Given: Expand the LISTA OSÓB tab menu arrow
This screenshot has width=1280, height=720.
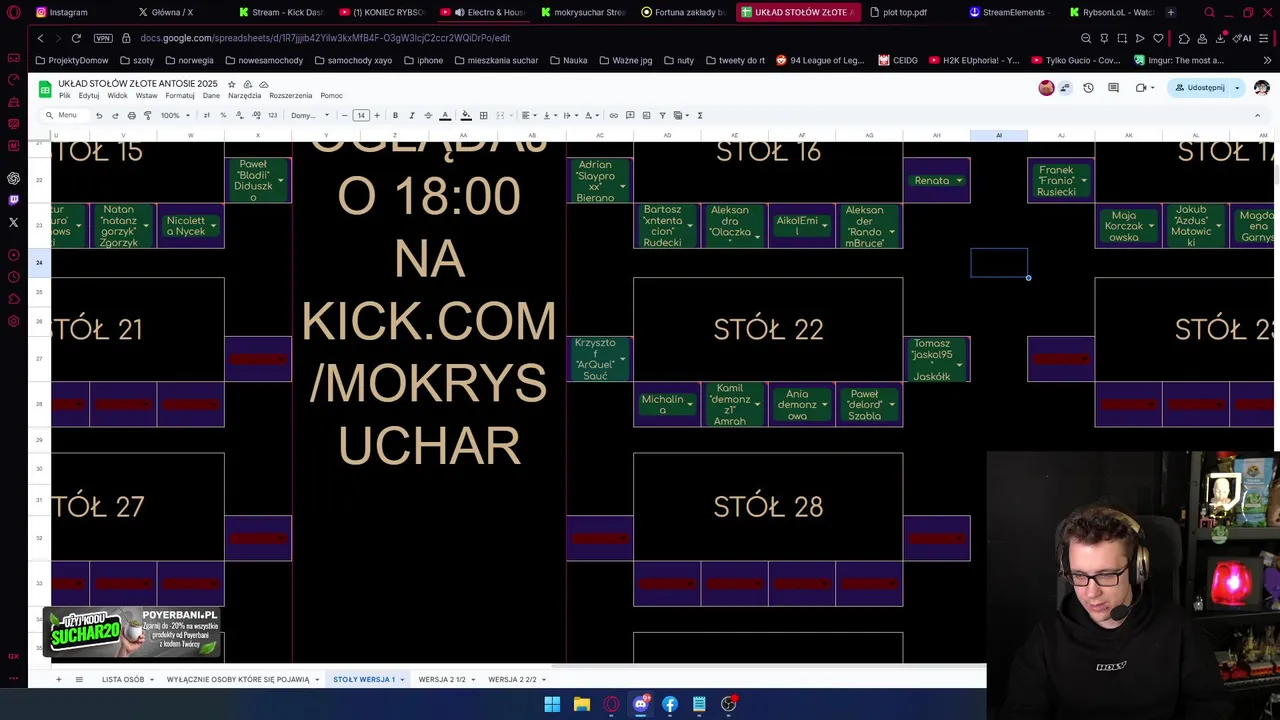Looking at the screenshot, I should [x=152, y=680].
